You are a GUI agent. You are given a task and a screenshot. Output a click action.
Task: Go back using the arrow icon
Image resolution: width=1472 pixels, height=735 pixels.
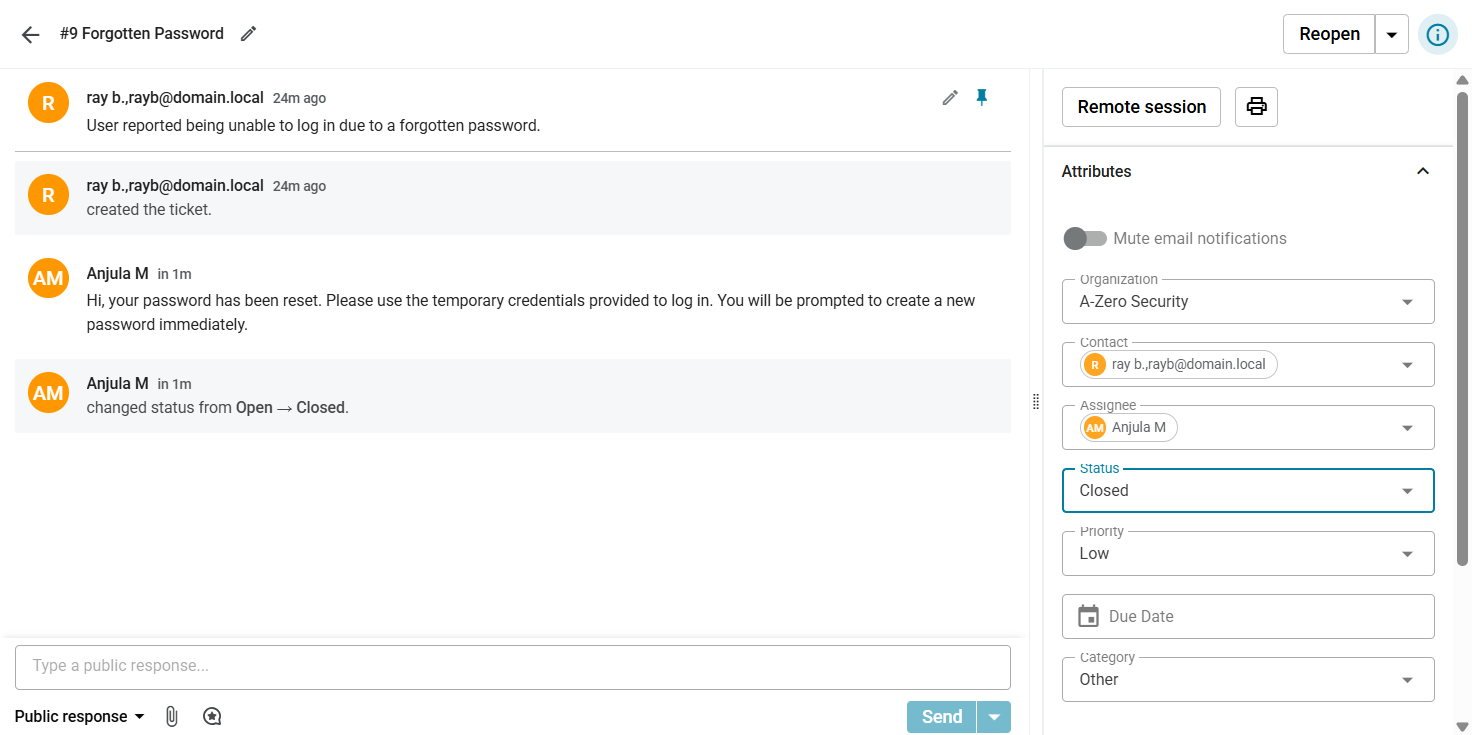point(30,34)
